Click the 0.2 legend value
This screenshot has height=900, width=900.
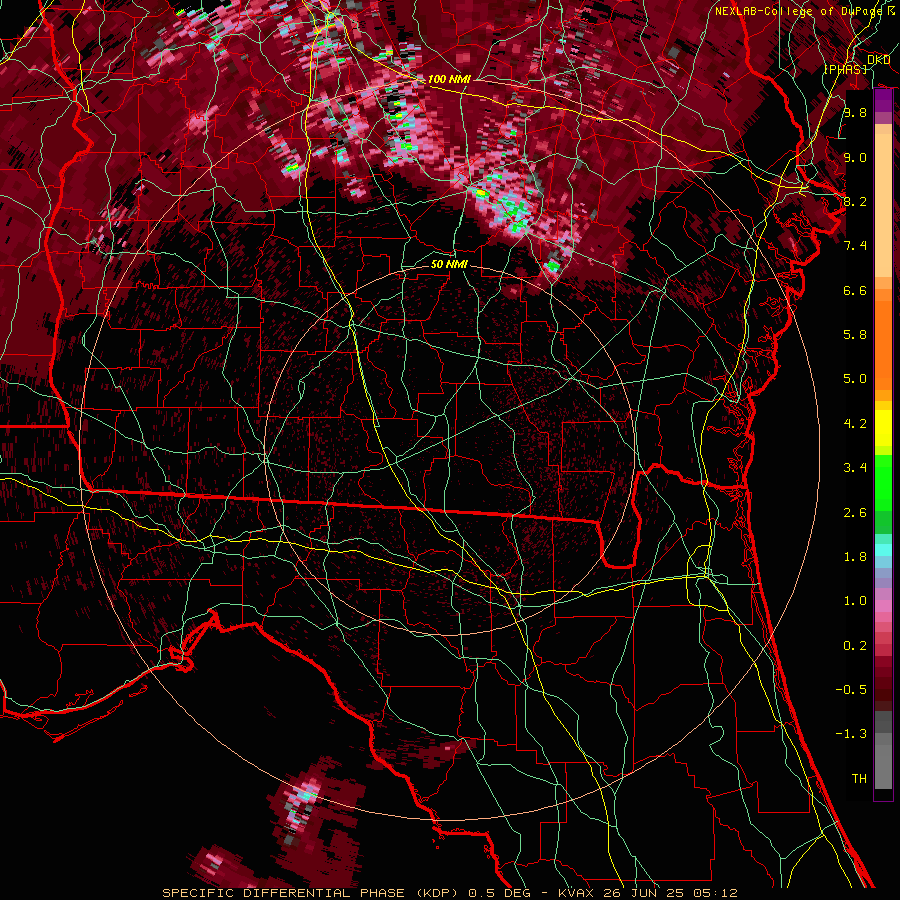pos(855,646)
